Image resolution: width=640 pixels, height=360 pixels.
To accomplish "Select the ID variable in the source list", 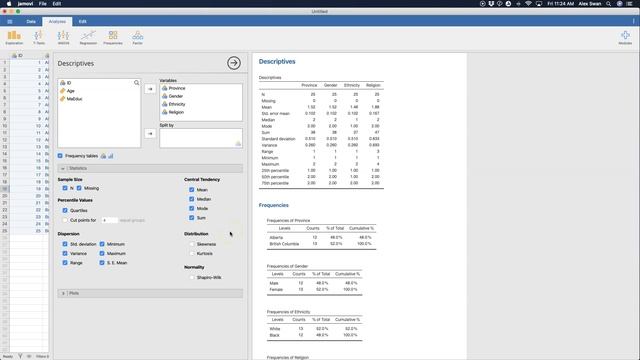I will coord(69,83).
